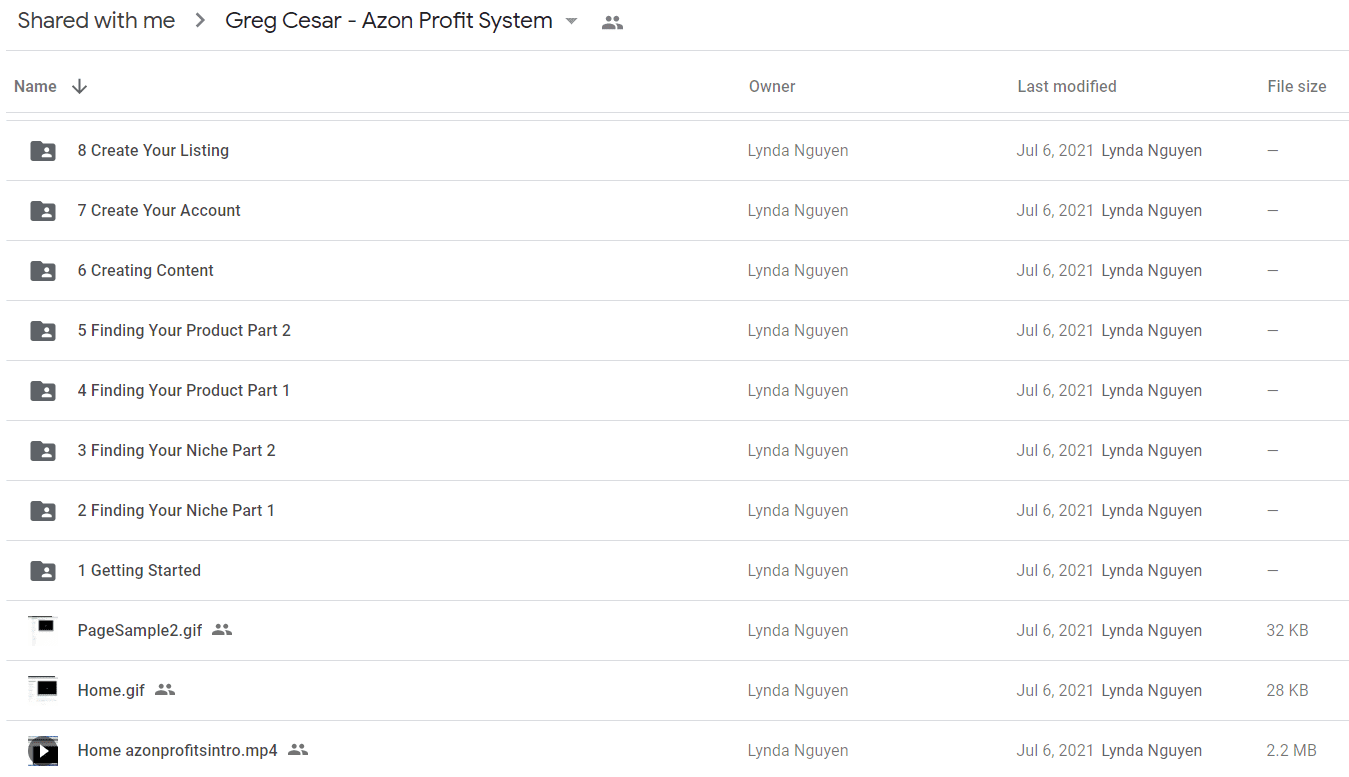Click folder icon of 5 Finding Your Product Part 2
Viewport: 1349px width, 777px height.
[x=43, y=331]
